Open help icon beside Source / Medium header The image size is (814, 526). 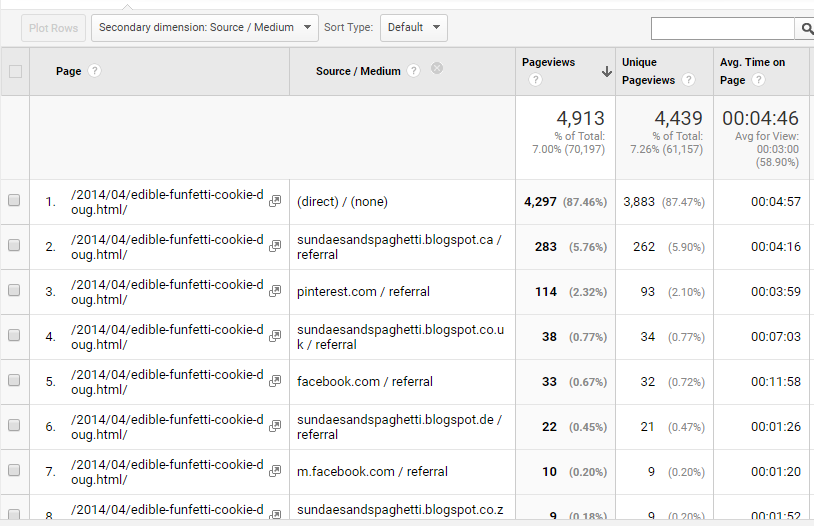tap(414, 71)
